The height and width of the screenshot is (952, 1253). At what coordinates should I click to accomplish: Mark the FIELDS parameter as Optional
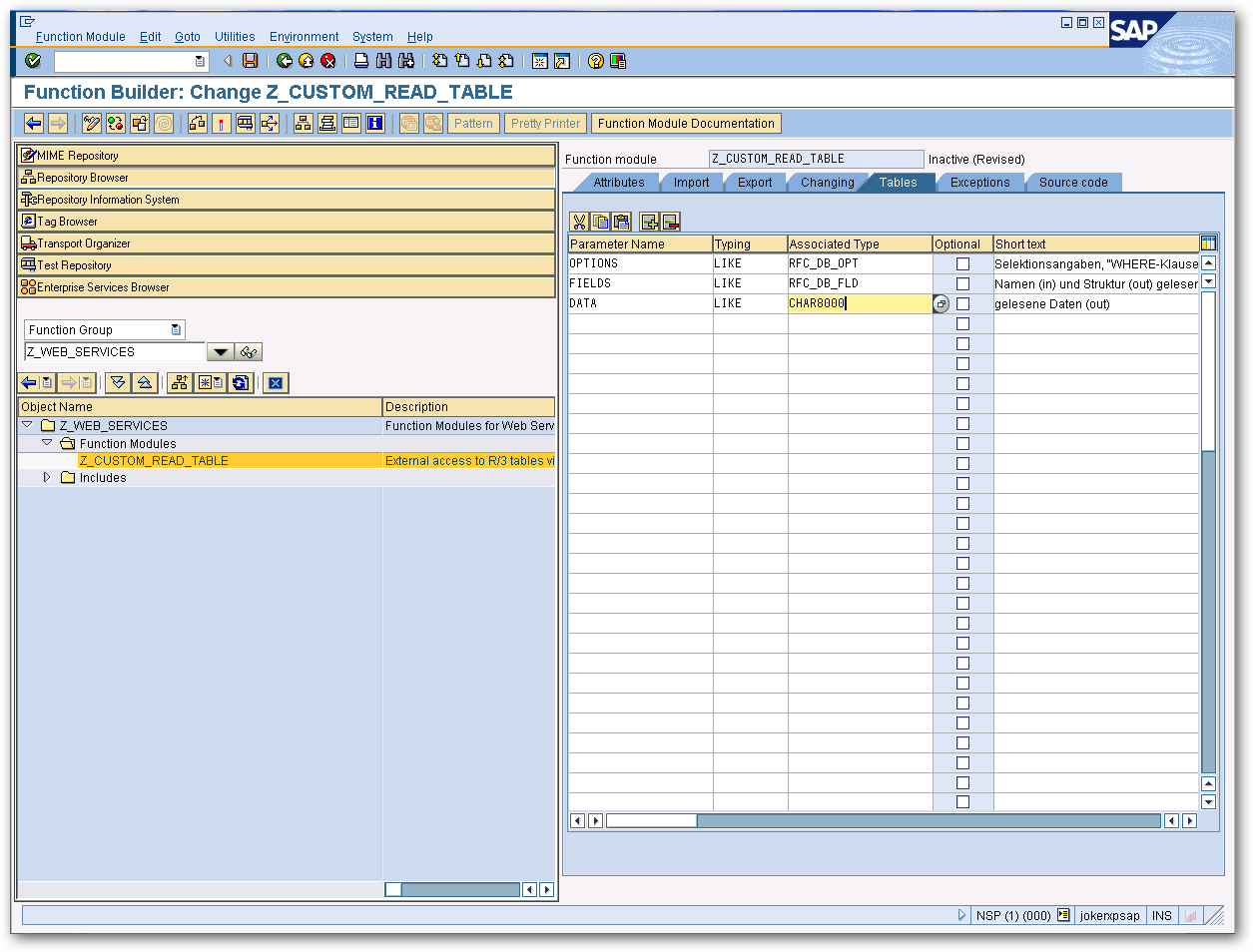tap(961, 283)
